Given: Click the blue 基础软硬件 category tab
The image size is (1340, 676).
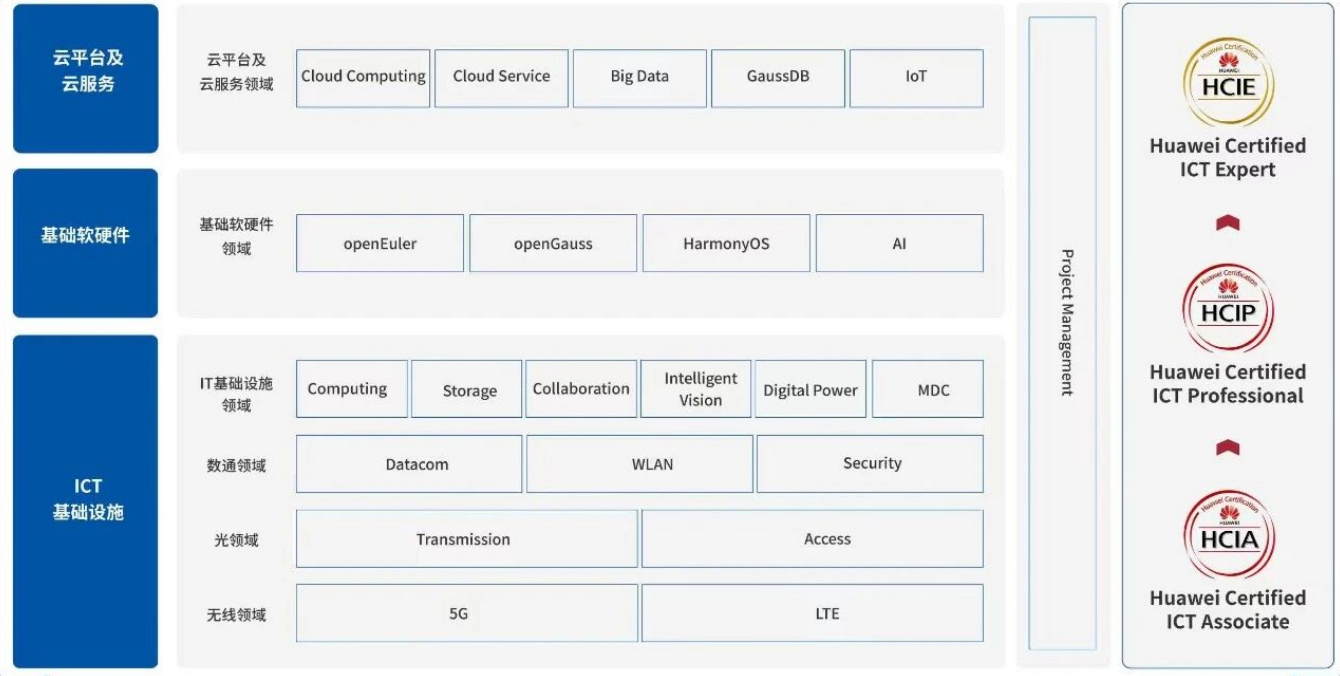Looking at the screenshot, I should coord(85,243).
